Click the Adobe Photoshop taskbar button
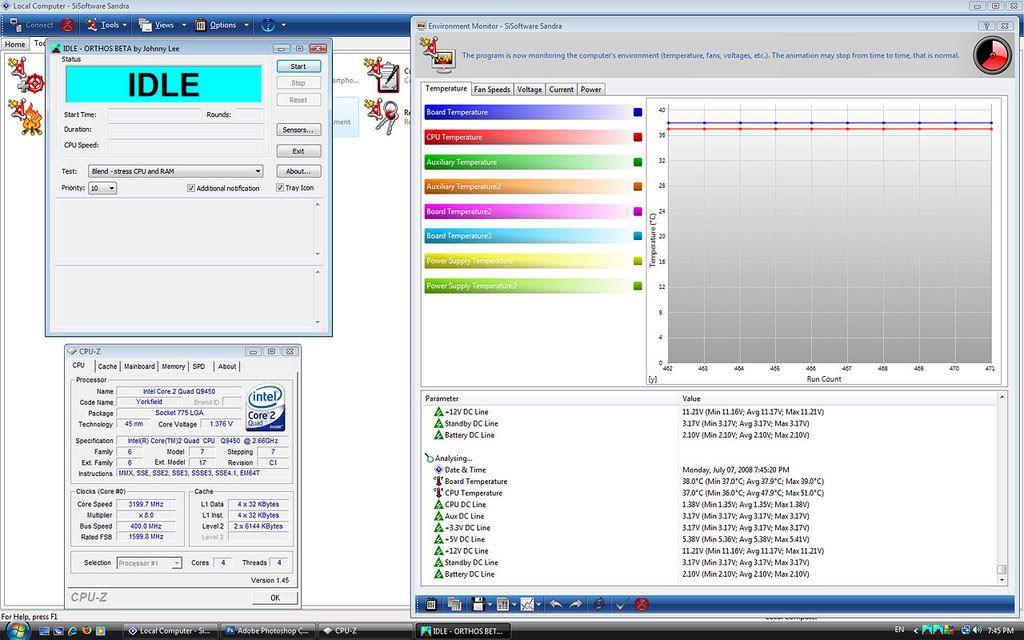Viewport: 1024px width, 640px height. (268, 631)
